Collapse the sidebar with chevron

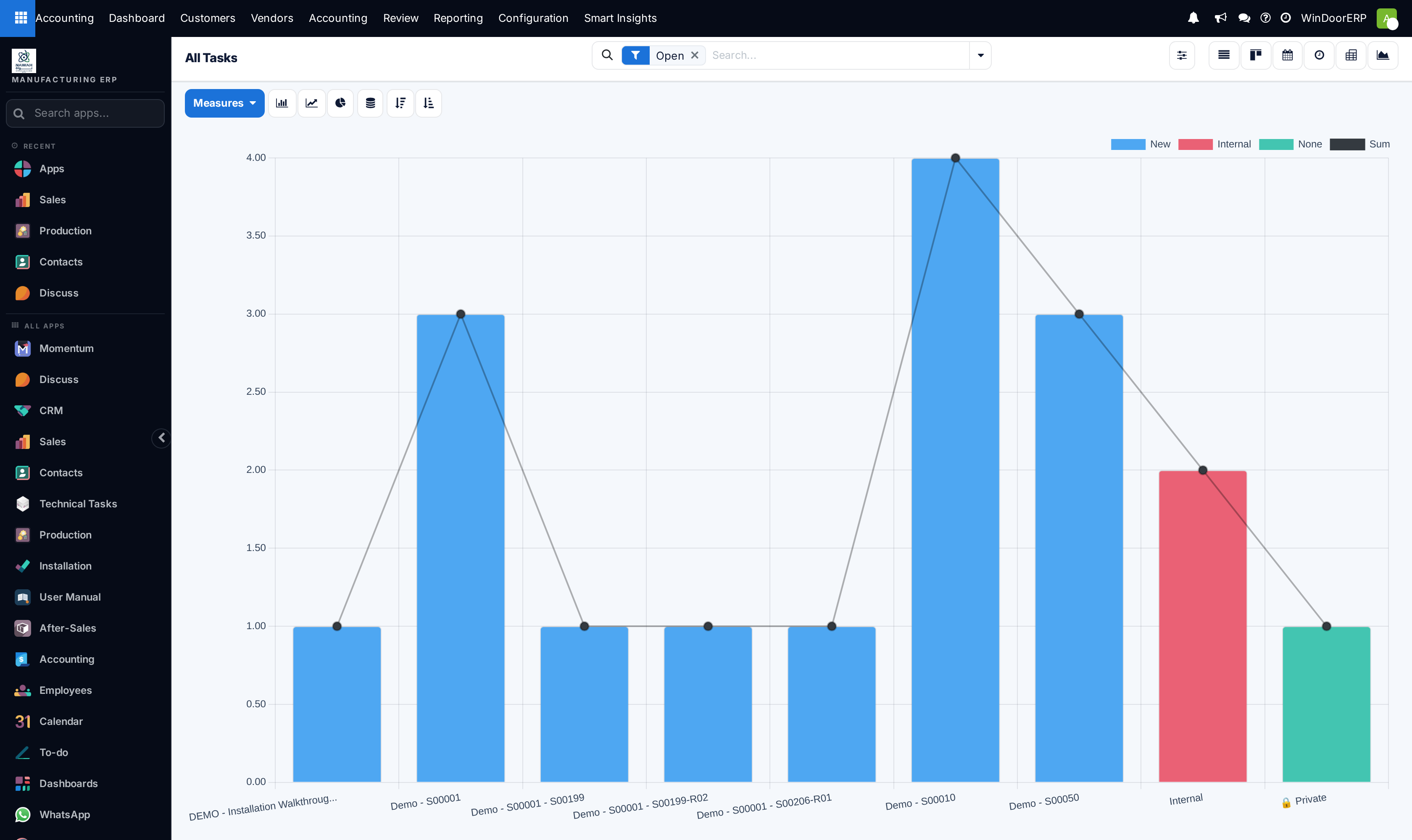pyautogui.click(x=161, y=438)
